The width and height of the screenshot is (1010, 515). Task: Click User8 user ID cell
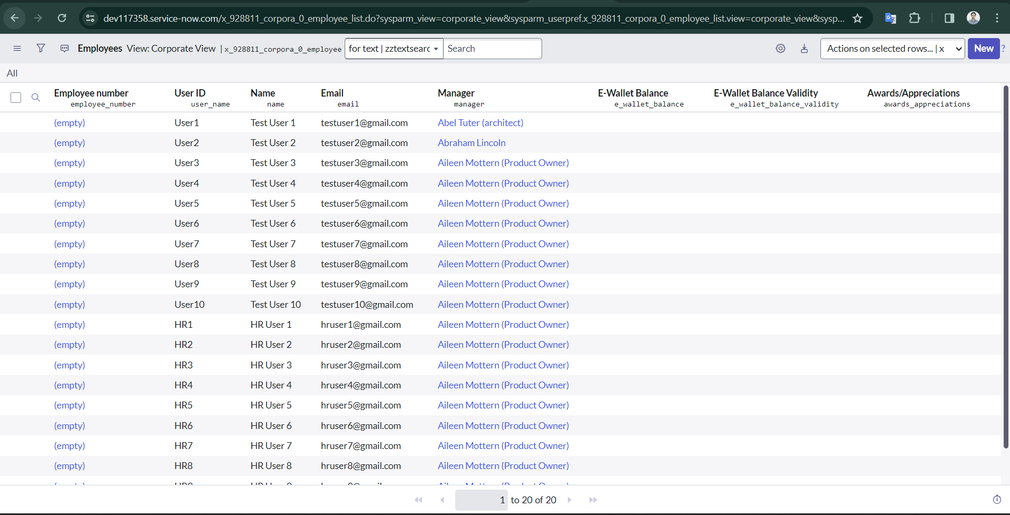[x=187, y=264]
